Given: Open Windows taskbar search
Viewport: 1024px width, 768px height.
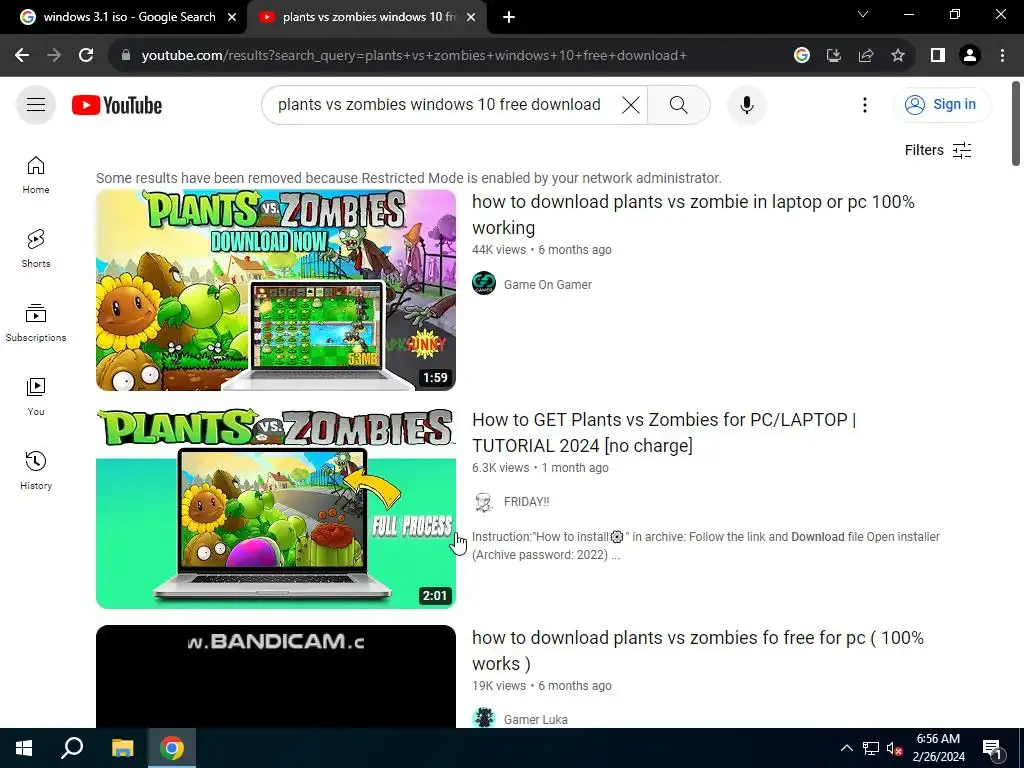Looking at the screenshot, I should point(72,748).
